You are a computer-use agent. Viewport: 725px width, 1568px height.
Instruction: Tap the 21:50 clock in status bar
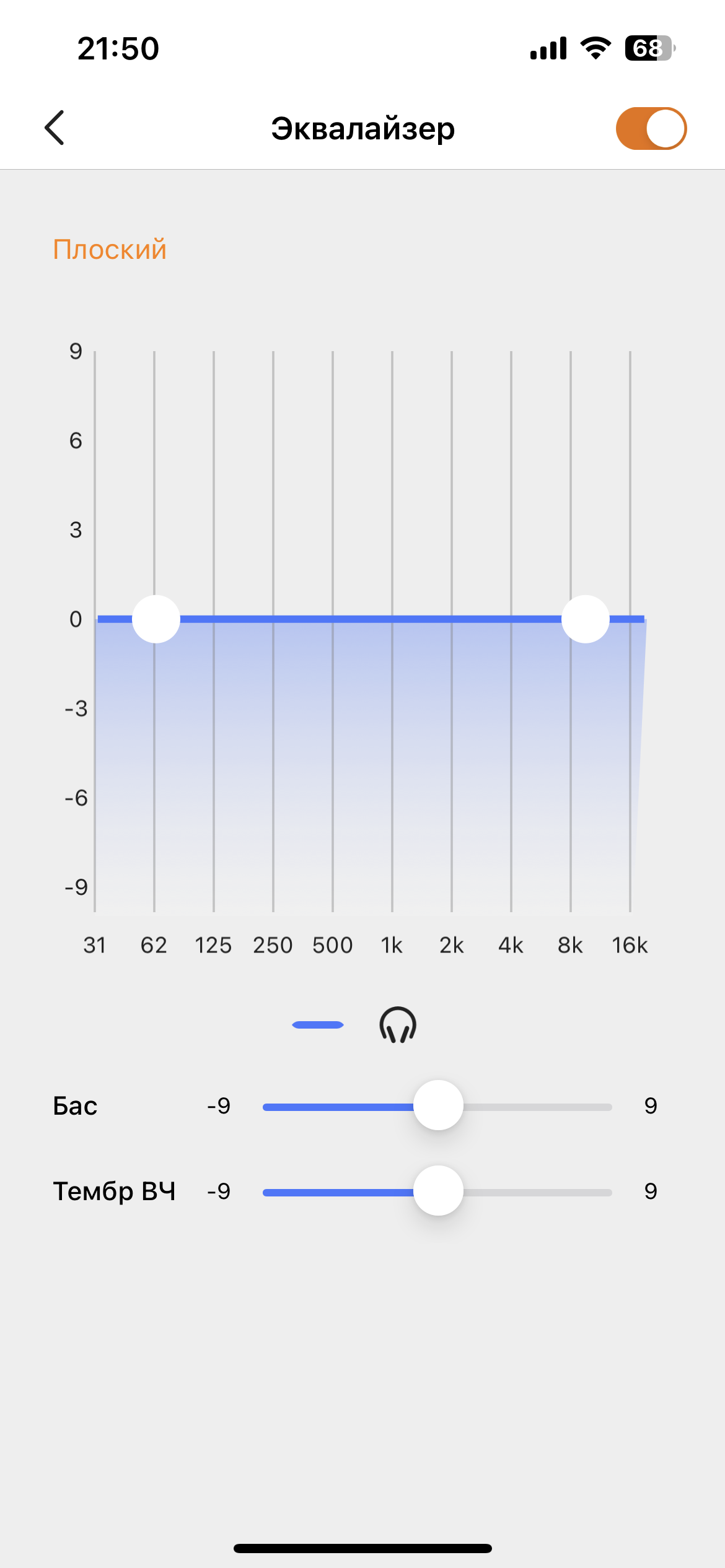click(118, 48)
